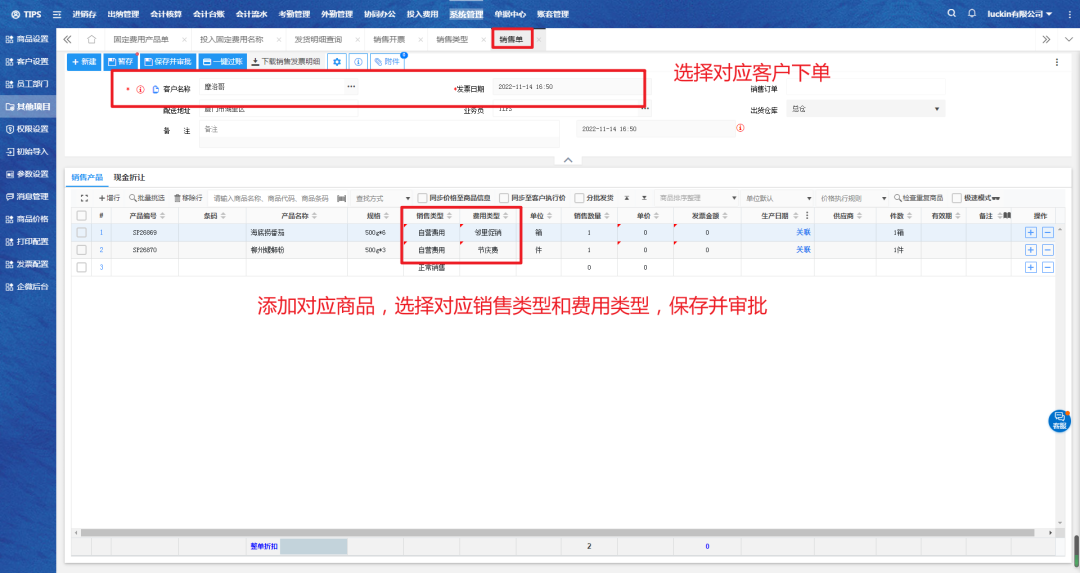The height and width of the screenshot is (573, 1080).
Task: Click the home icon in tab bar
Action: click(91, 39)
